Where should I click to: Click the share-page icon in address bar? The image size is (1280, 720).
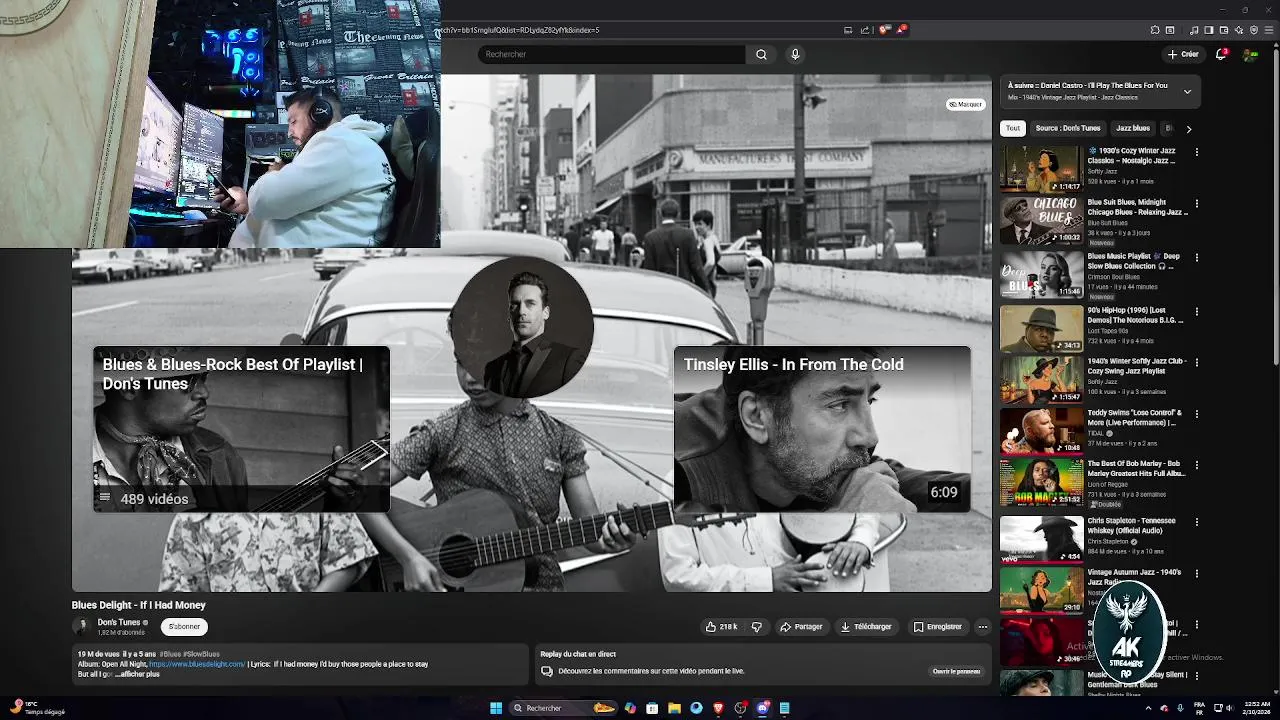coord(865,30)
